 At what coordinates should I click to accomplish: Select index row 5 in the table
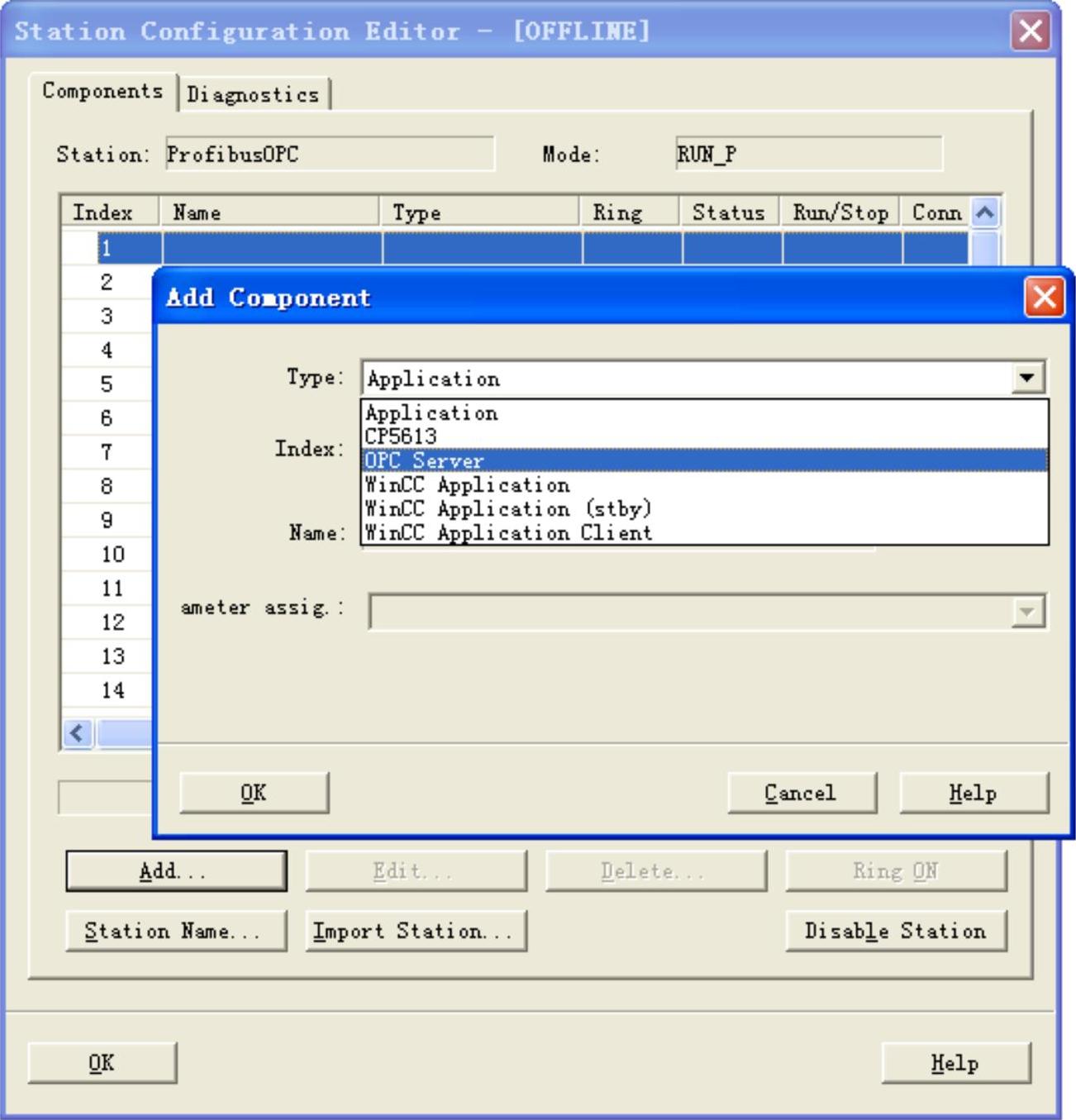[107, 384]
